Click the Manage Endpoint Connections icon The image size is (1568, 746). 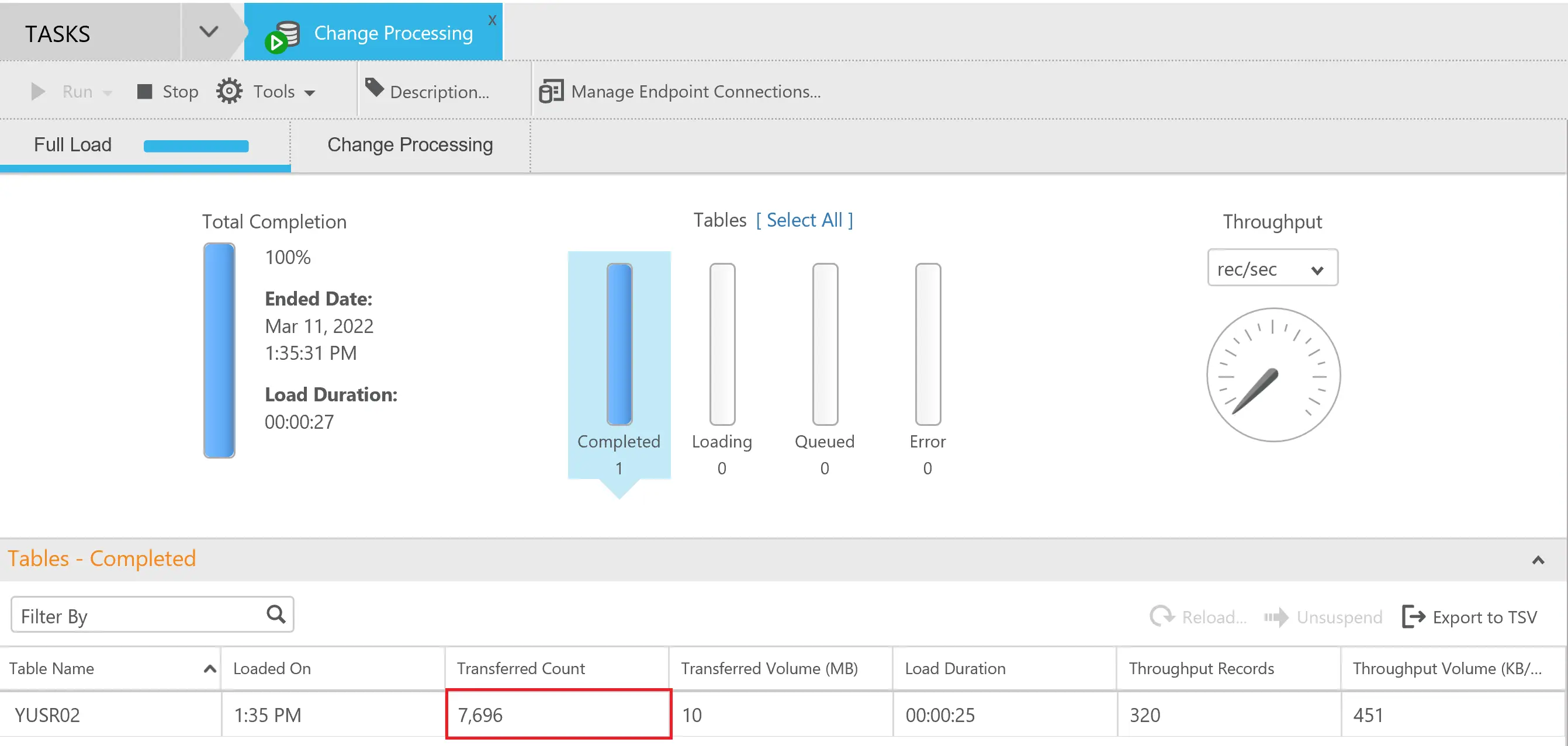pyautogui.click(x=552, y=91)
